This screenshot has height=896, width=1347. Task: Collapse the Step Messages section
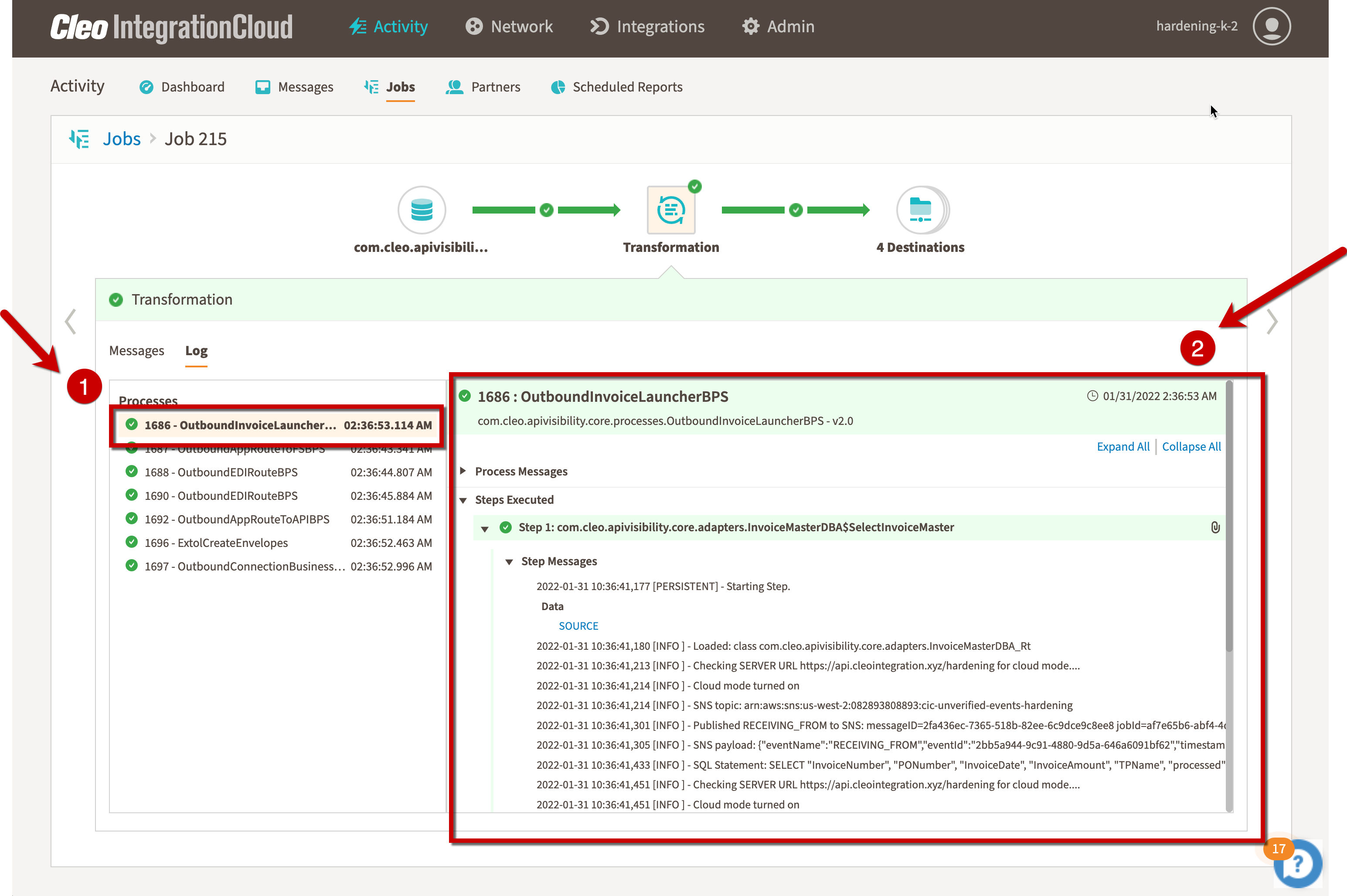click(x=509, y=562)
